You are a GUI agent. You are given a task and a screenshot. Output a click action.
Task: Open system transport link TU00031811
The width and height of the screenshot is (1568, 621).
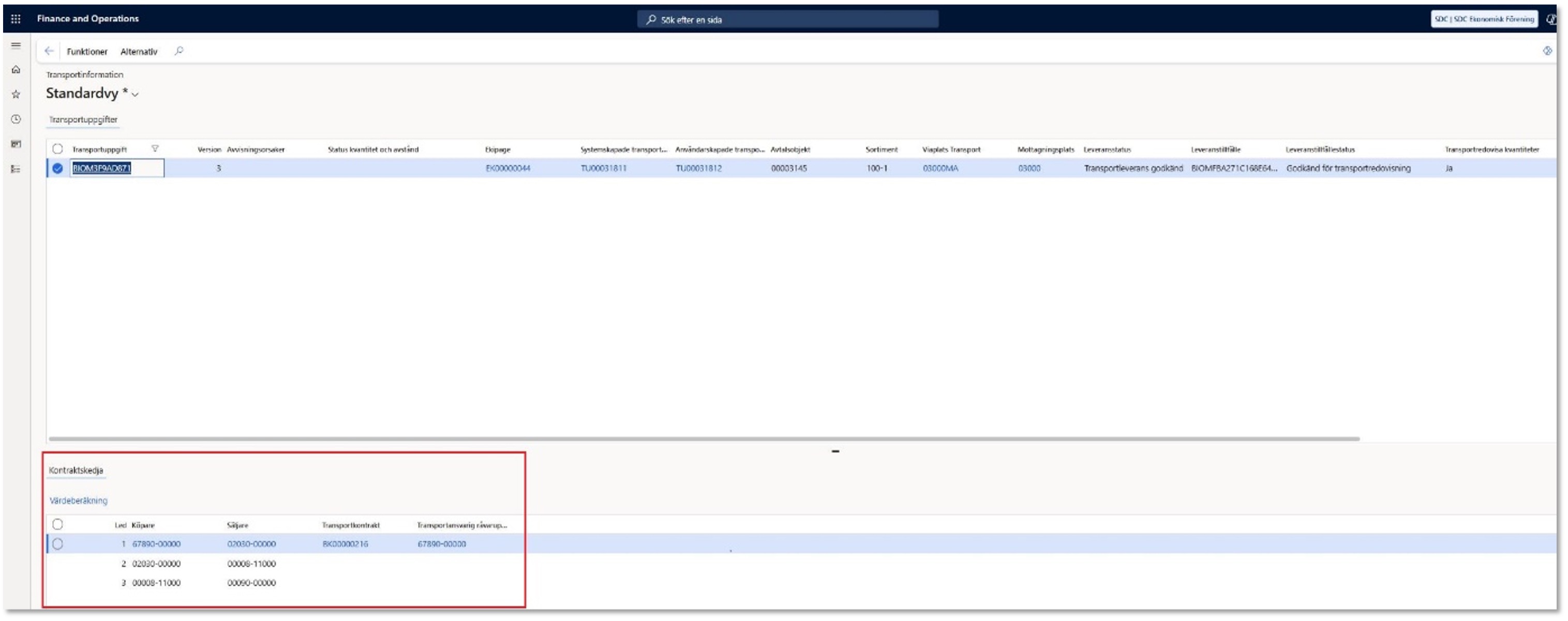pos(603,169)
